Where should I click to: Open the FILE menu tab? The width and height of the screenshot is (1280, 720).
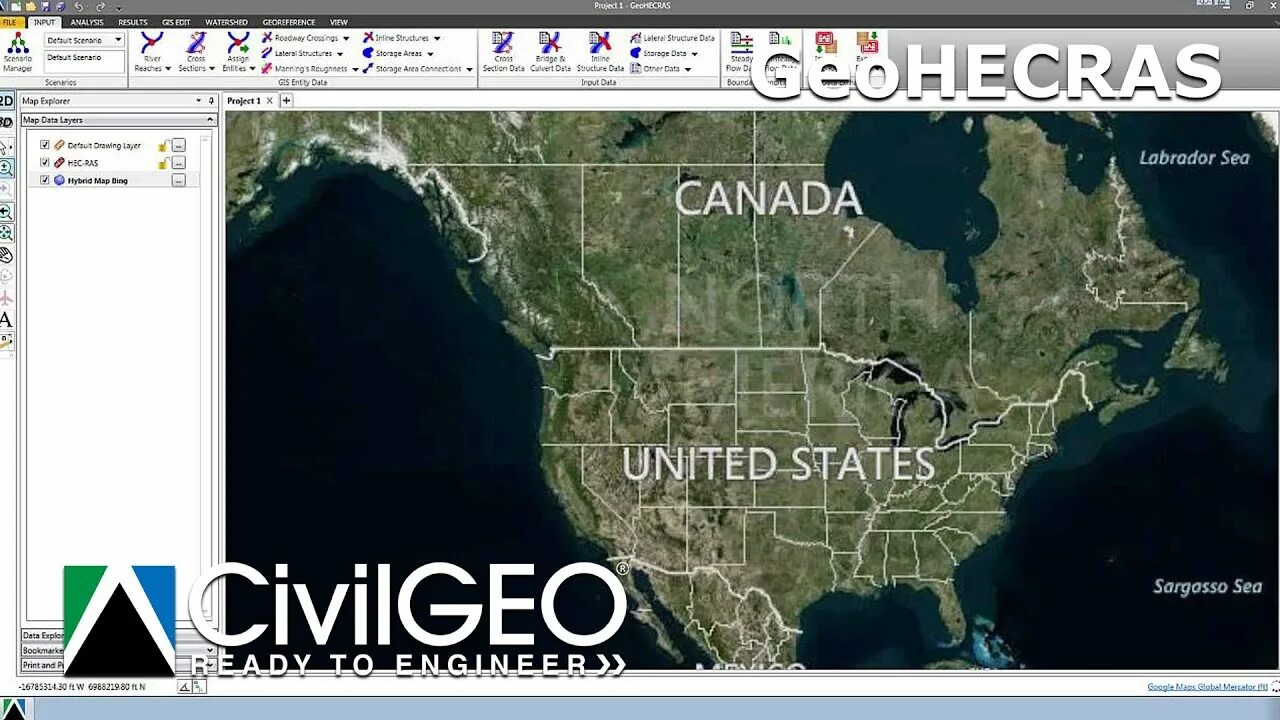[9, 22]
